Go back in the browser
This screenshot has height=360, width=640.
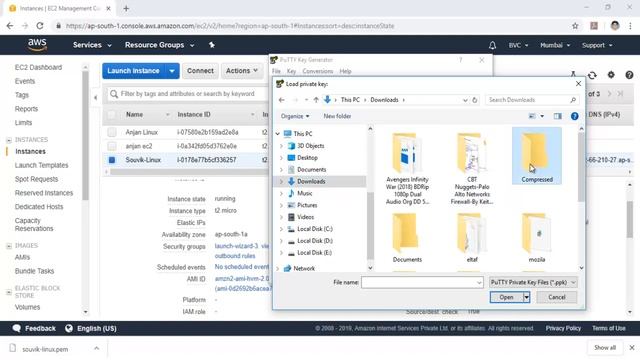point(10,26)
